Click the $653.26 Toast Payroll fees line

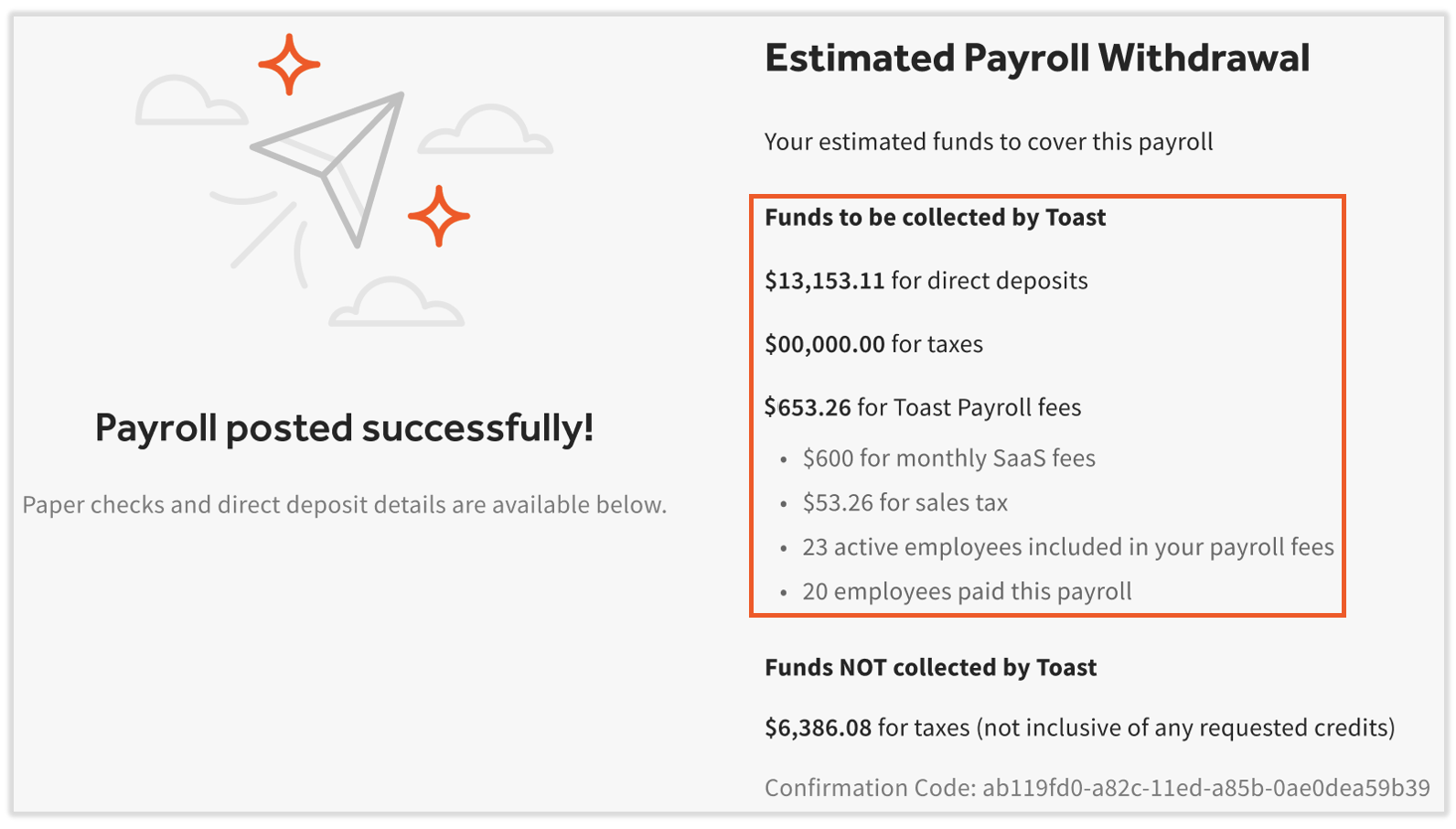(x=923, y=407)
